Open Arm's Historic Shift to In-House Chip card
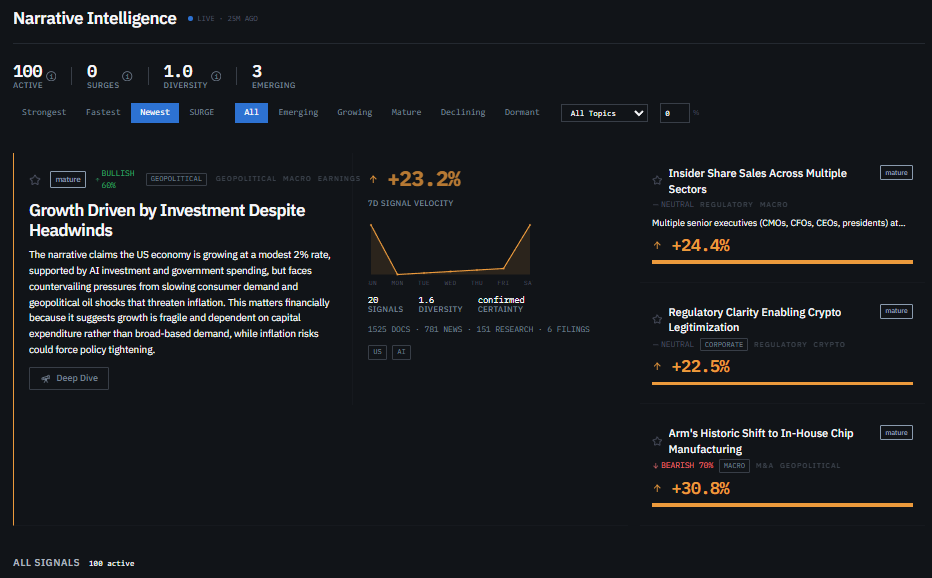 (761, 441)
